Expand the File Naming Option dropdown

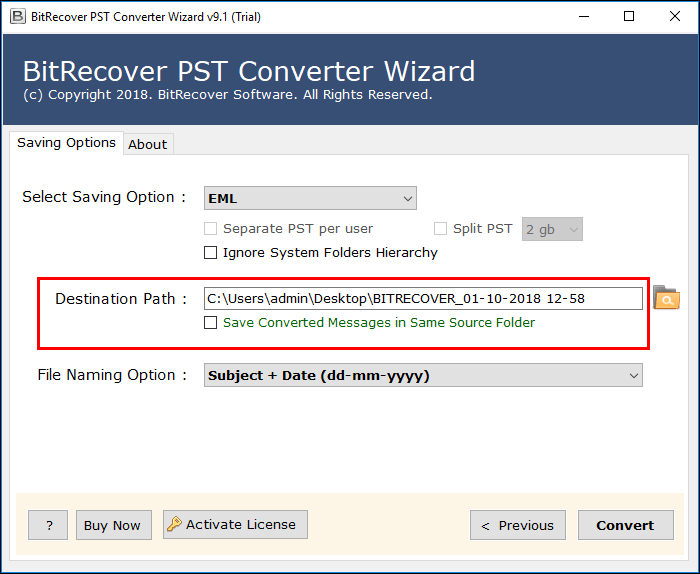click(423, 375)
